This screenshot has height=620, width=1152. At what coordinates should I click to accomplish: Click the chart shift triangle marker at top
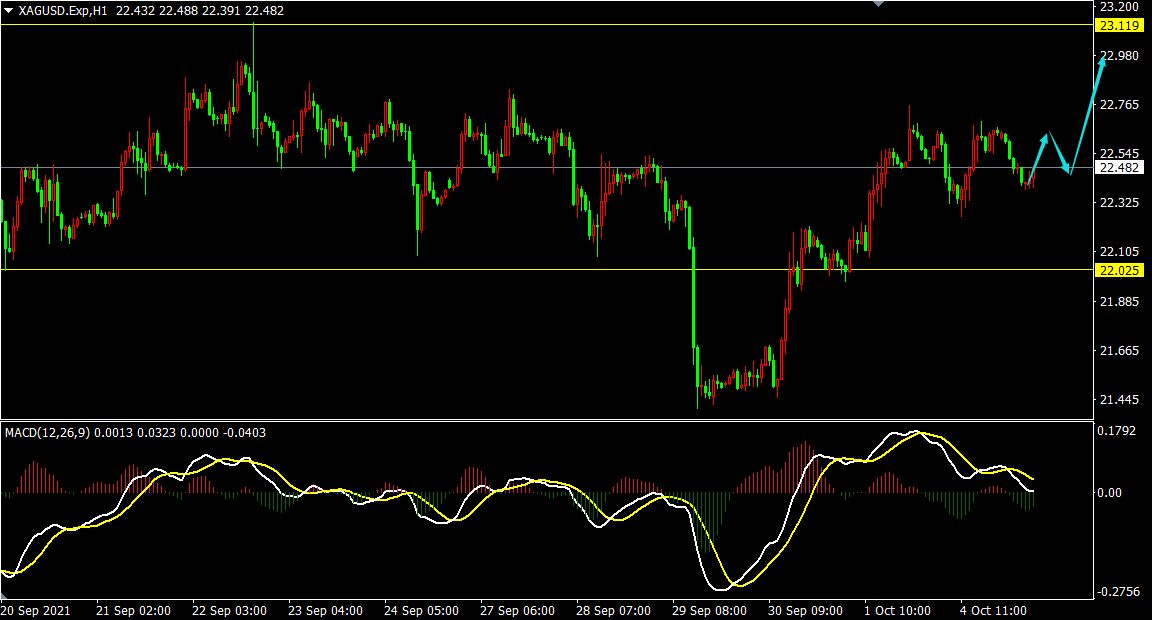pos(879,4)
